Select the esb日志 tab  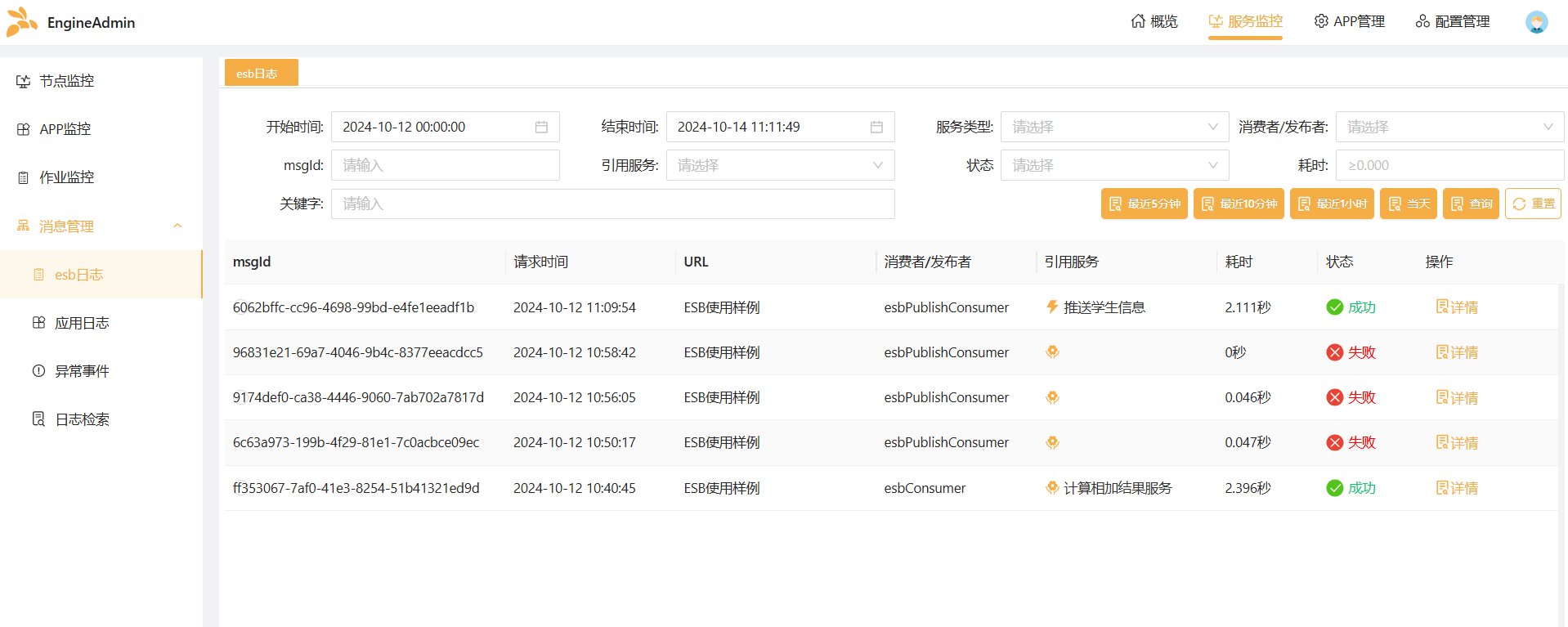[261, 73]
